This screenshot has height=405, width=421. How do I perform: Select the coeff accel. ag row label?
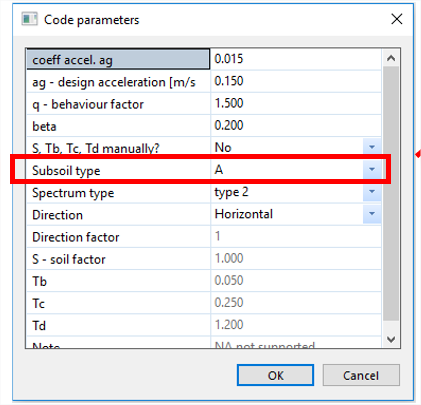(x=118, y=59)
